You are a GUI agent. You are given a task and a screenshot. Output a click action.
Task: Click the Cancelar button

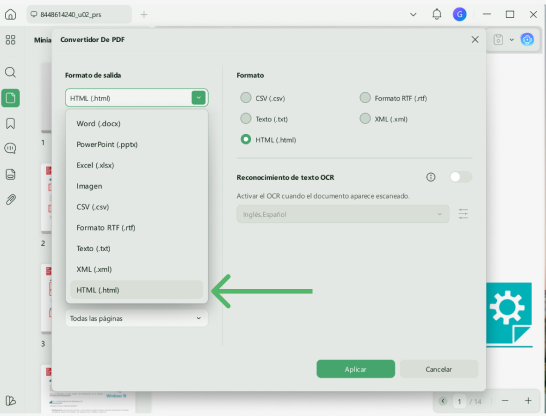(x=439, y=369)
